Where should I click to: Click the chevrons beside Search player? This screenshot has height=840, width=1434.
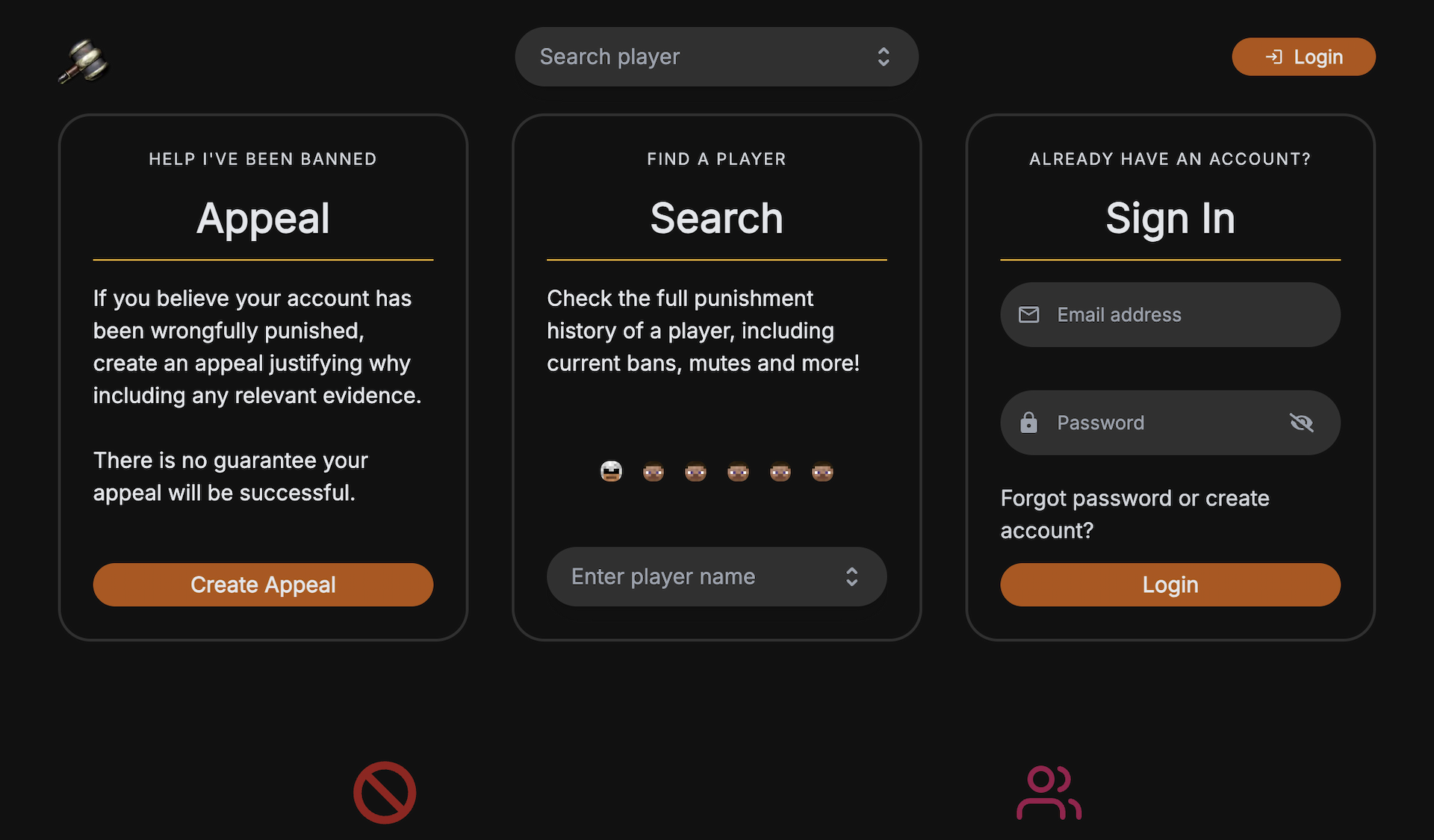[883, 56]
